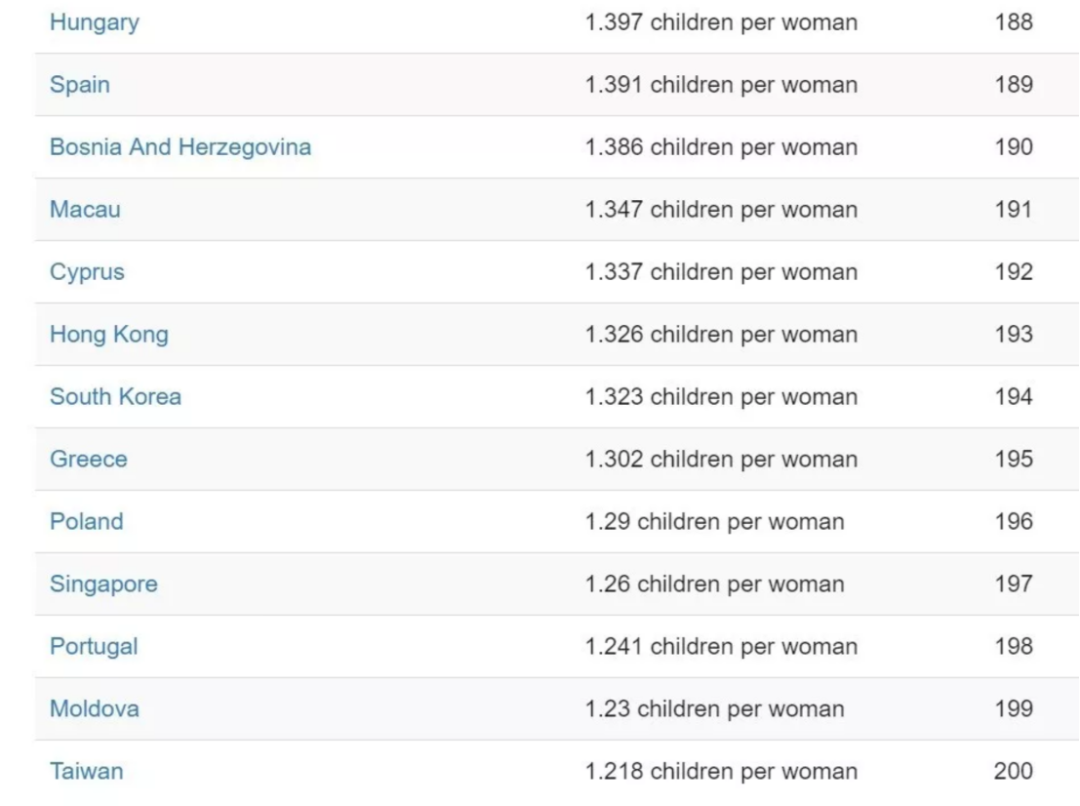The width and height of the screenshot is (1080, 806).
Task: Visit the Greece country link
Action: 88,459
